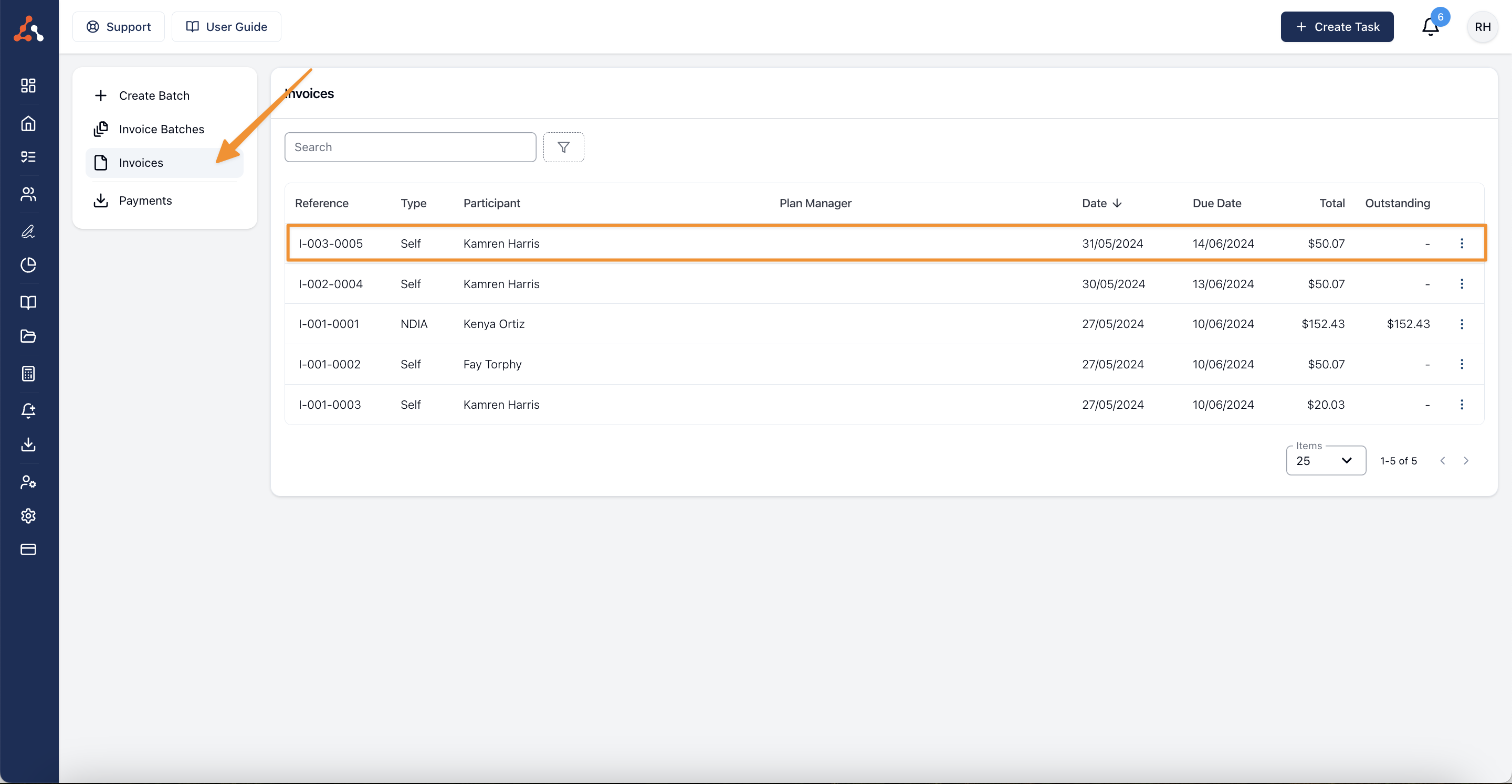This screenshot has width=1512, height=784.
Task: Open row actions for invoice I-001-0001
Action: (1462, 324)
